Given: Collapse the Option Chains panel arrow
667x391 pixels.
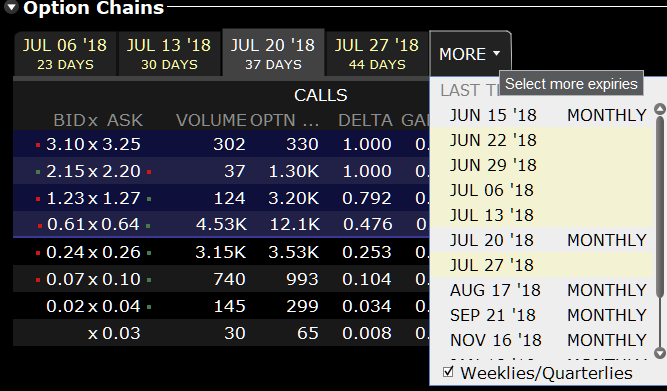Looking at the screenshot, I should coord(11,7).
